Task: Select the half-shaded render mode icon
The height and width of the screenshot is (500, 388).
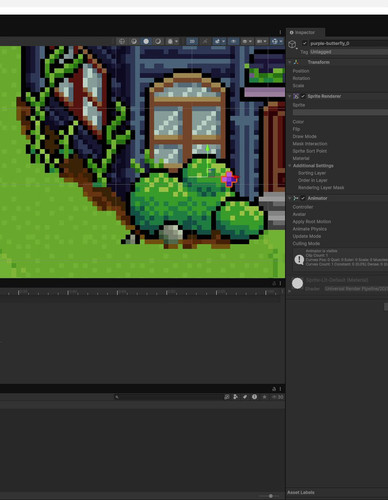Action: (158, 41)
